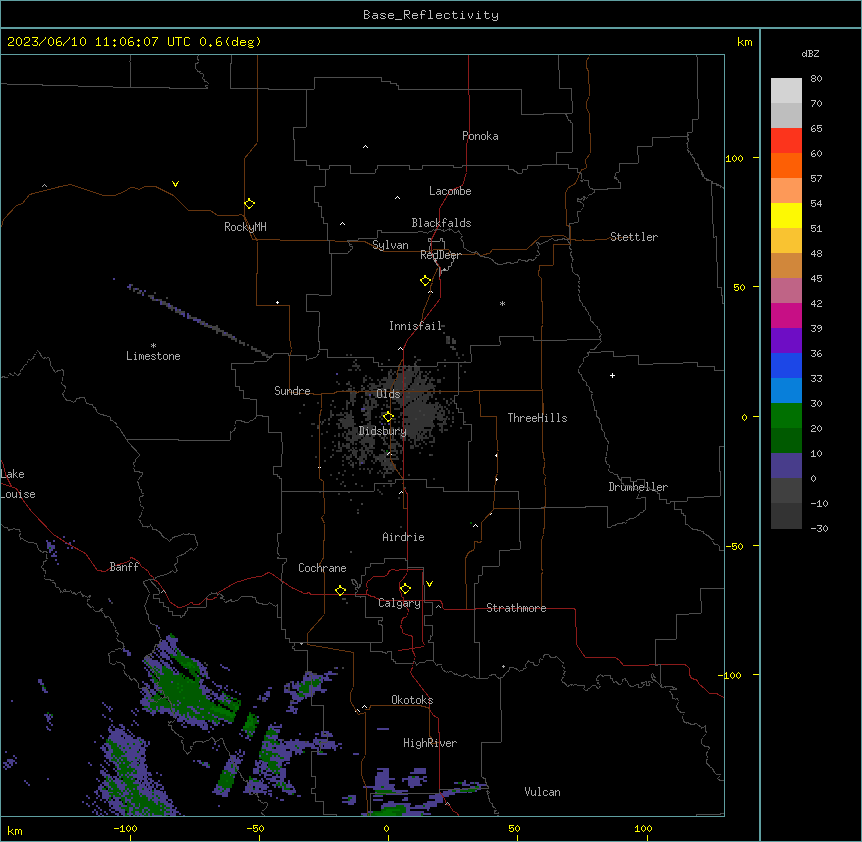Choose the orange 60-57 dBZ legend swatch
Viewport: 862px width, 842px height.
coord(786,165)
